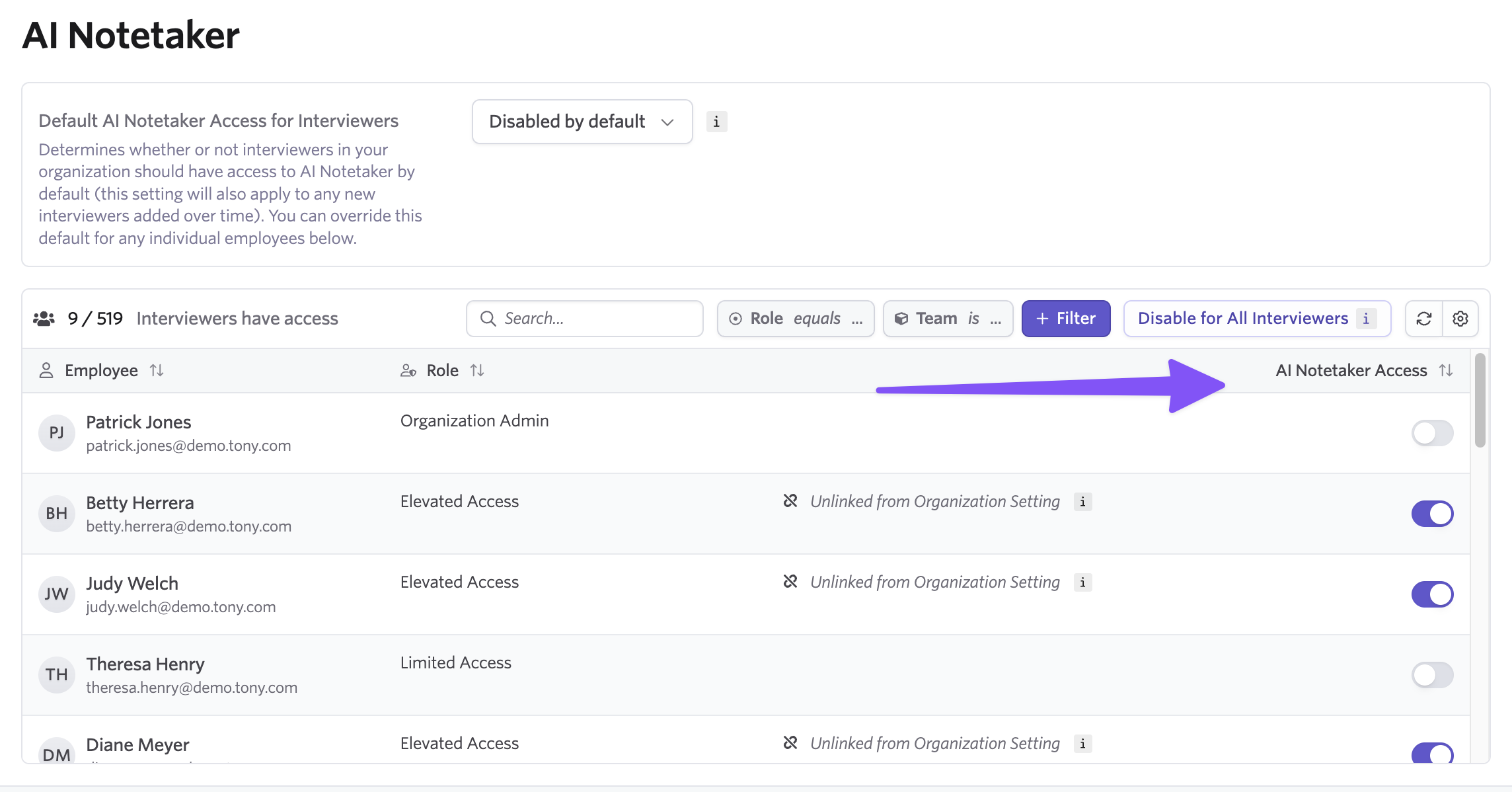The height and width of the screenshot is (792, 1512).
Task: Click the table's vertical scrollbar
Action: click(1480, 401)
